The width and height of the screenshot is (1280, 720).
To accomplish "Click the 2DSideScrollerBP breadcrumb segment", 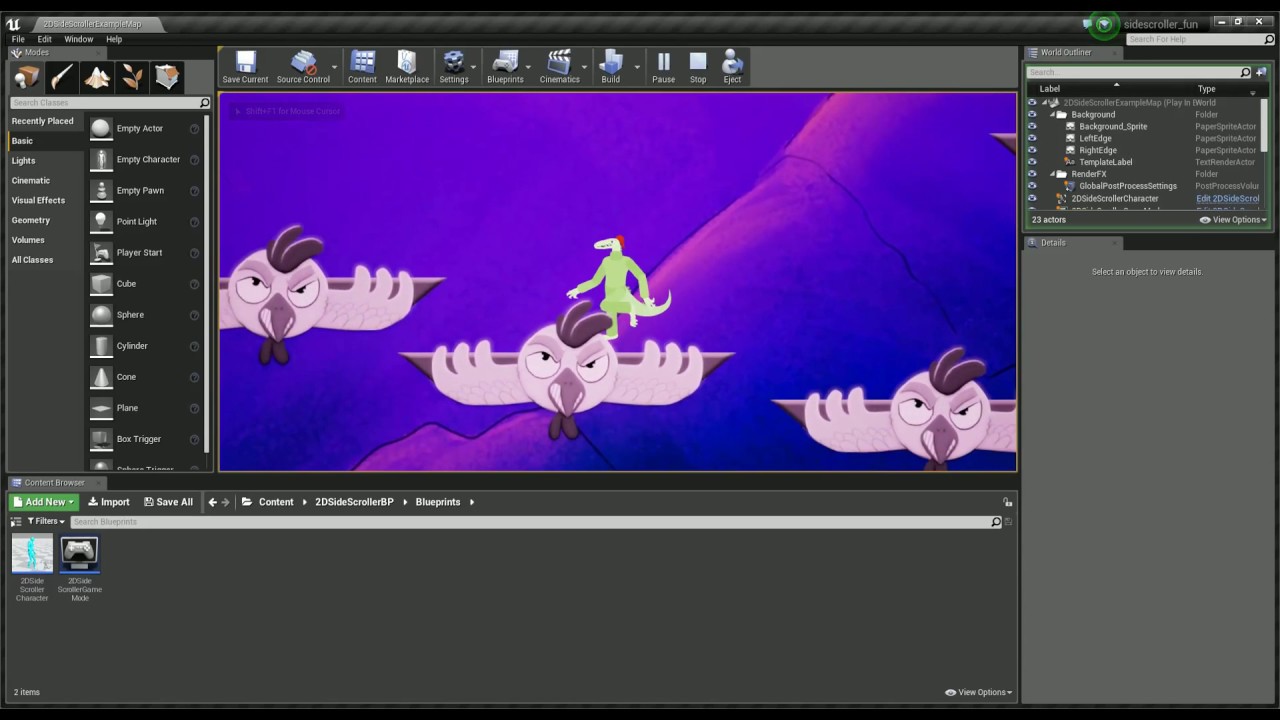I will (354, 502).
